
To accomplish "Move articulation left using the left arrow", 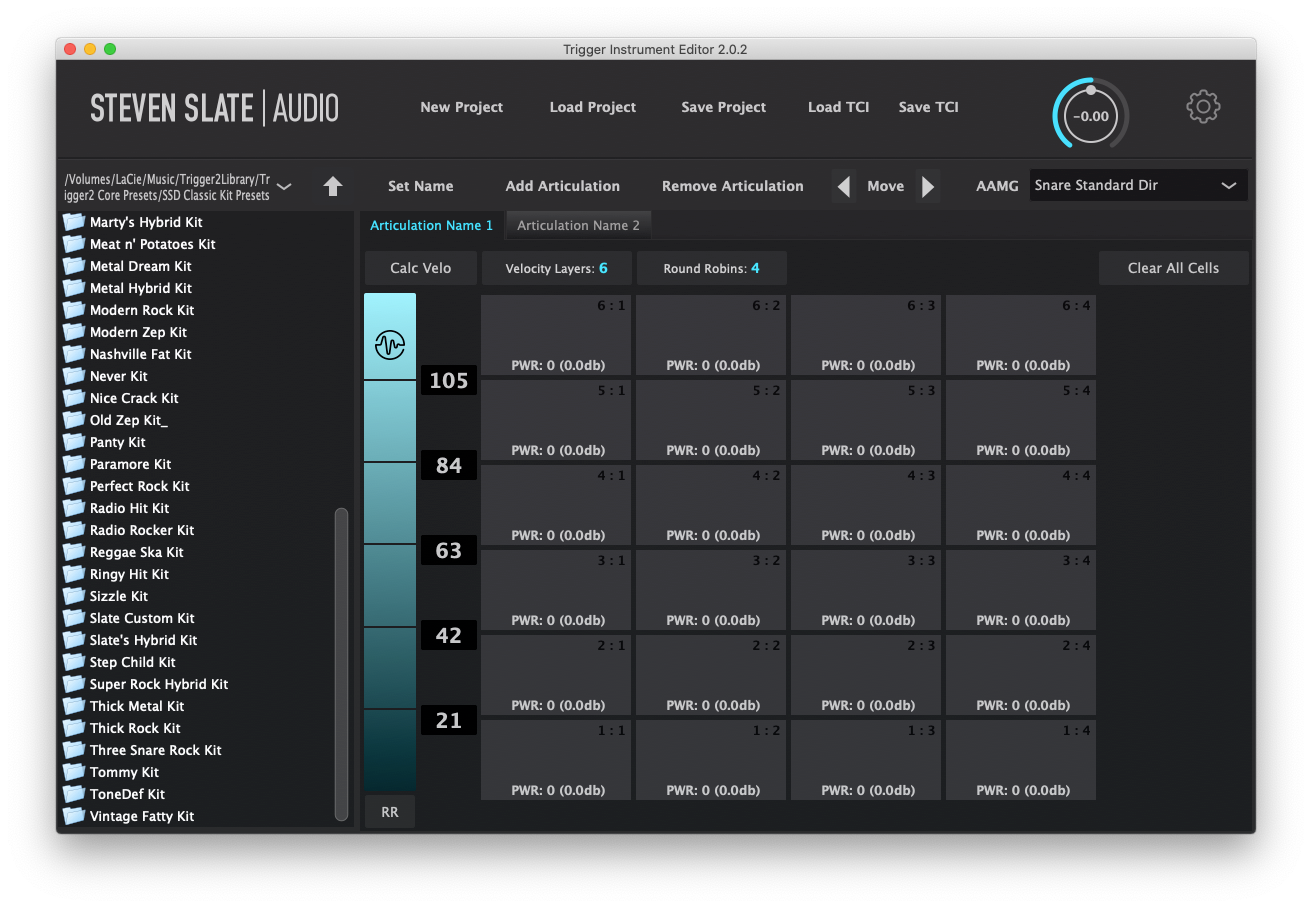I will pyautogui.click(x=843, y=185).
